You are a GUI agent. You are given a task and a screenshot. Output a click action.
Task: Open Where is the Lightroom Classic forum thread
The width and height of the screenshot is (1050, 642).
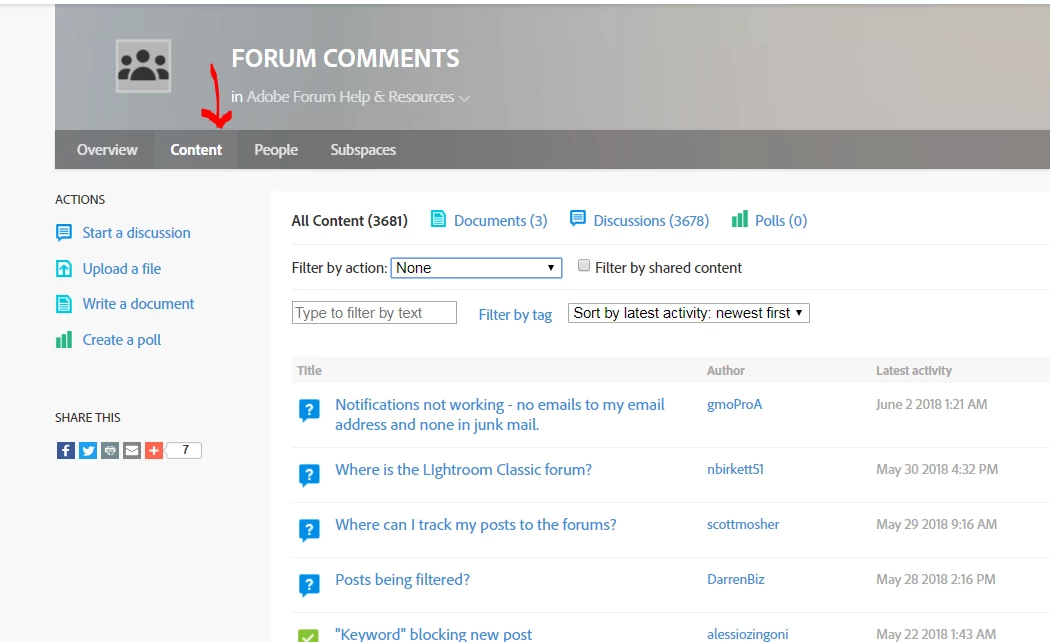pyautogui.click(x=463, y=470)
